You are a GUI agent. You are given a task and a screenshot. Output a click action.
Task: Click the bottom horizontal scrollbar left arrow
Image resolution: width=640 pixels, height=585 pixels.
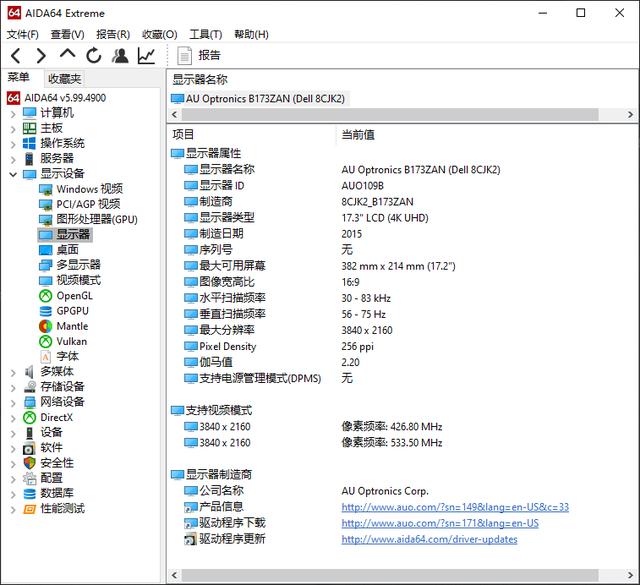[175, 575]
